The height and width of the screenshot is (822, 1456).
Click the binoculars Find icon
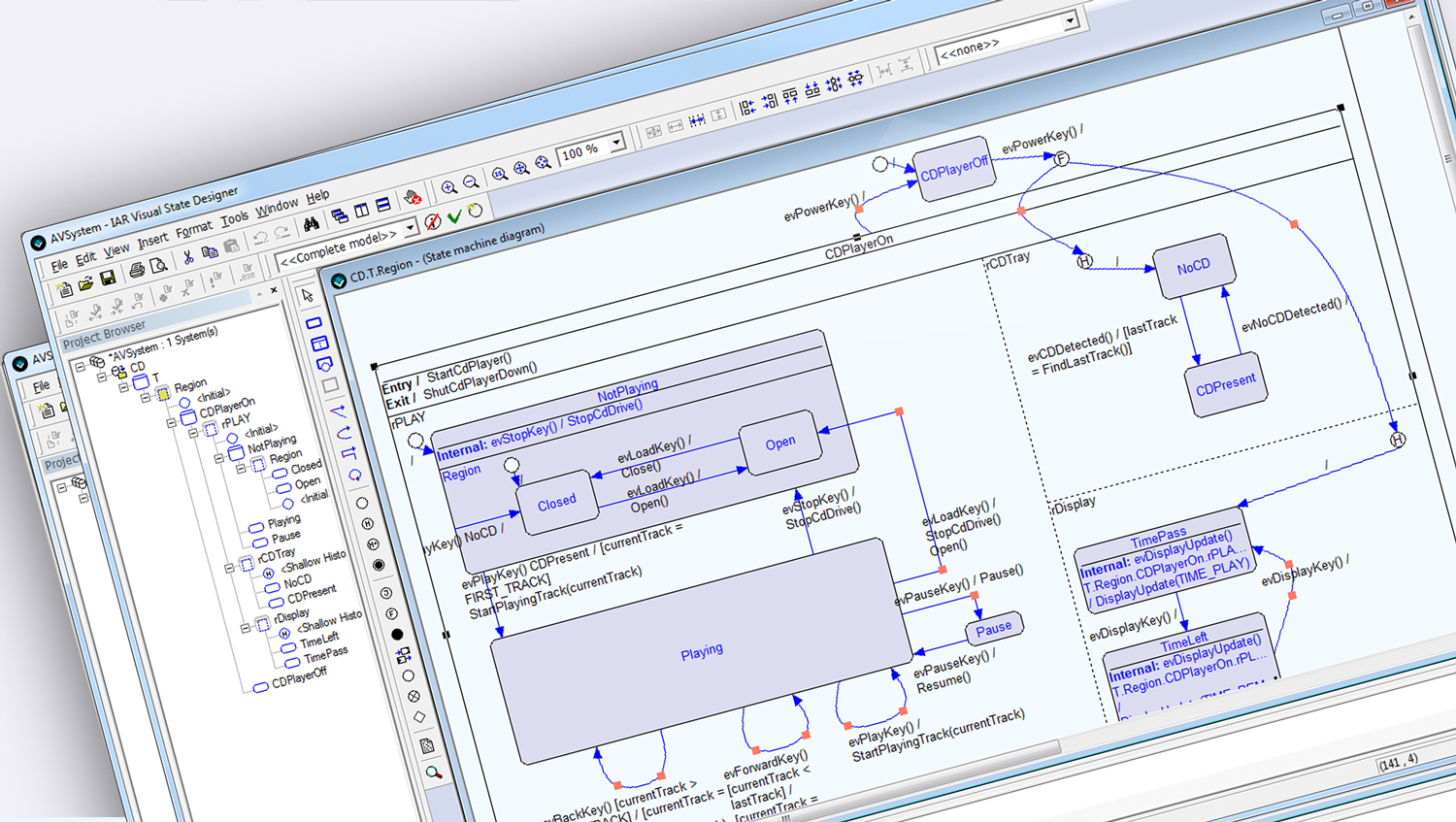[x=311, y=224]
